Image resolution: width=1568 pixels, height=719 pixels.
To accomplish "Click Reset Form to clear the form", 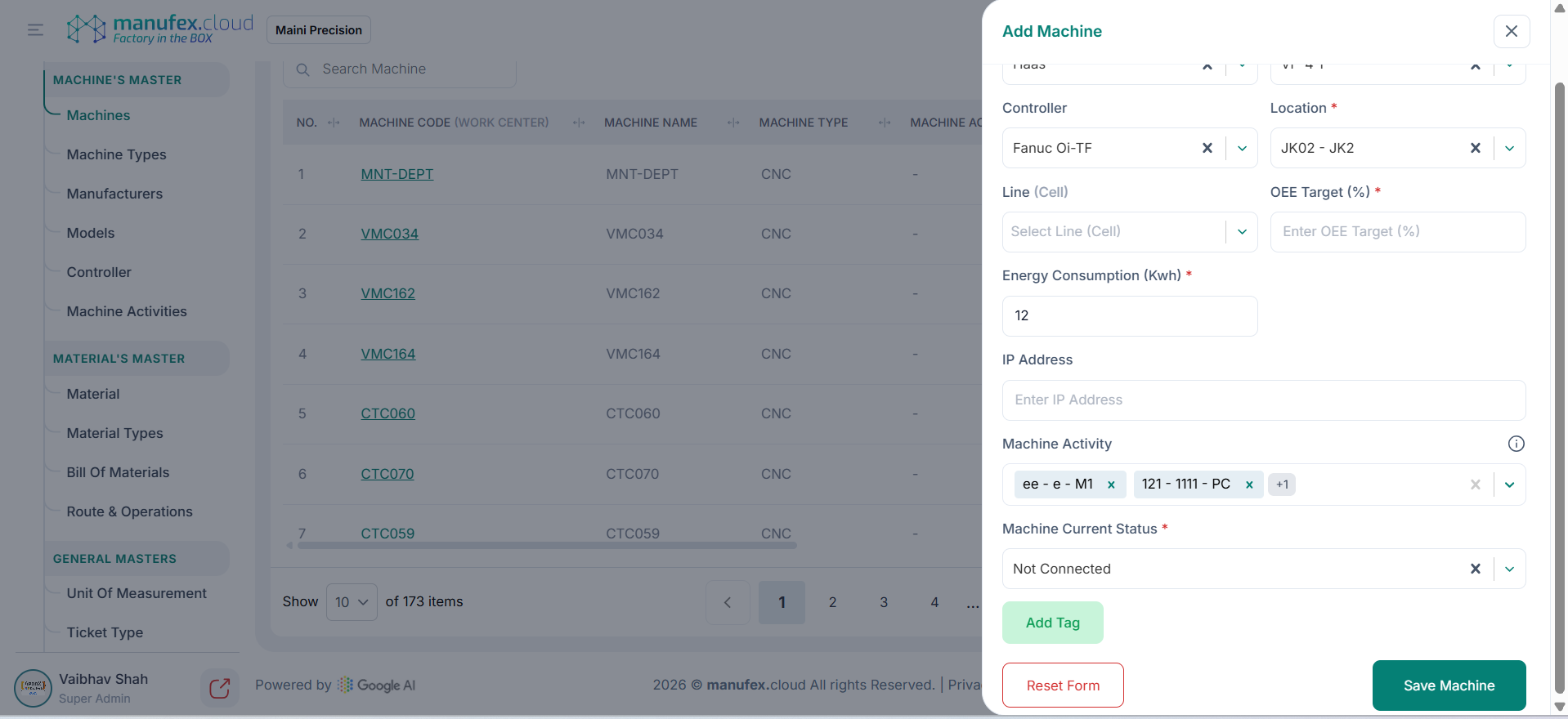I will [x=1063, y=686].
